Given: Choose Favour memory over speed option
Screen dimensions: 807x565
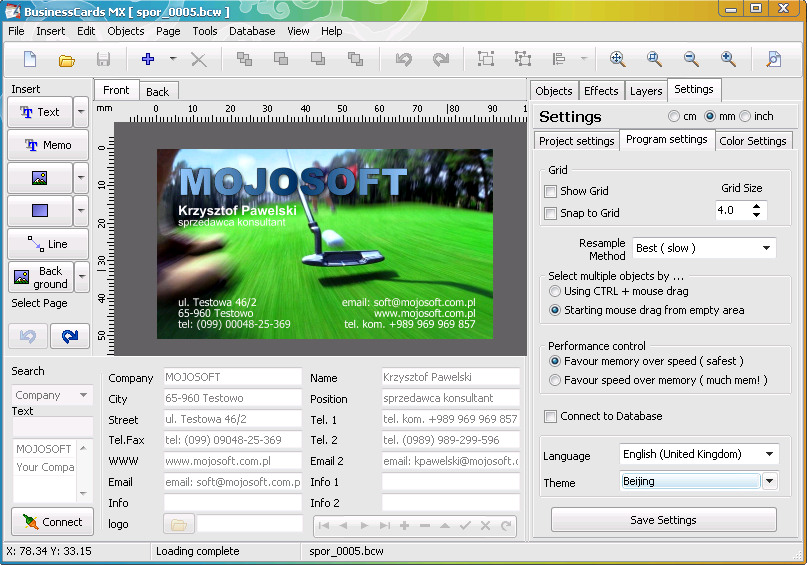Looking at the screenshot, I should [555, 361].
